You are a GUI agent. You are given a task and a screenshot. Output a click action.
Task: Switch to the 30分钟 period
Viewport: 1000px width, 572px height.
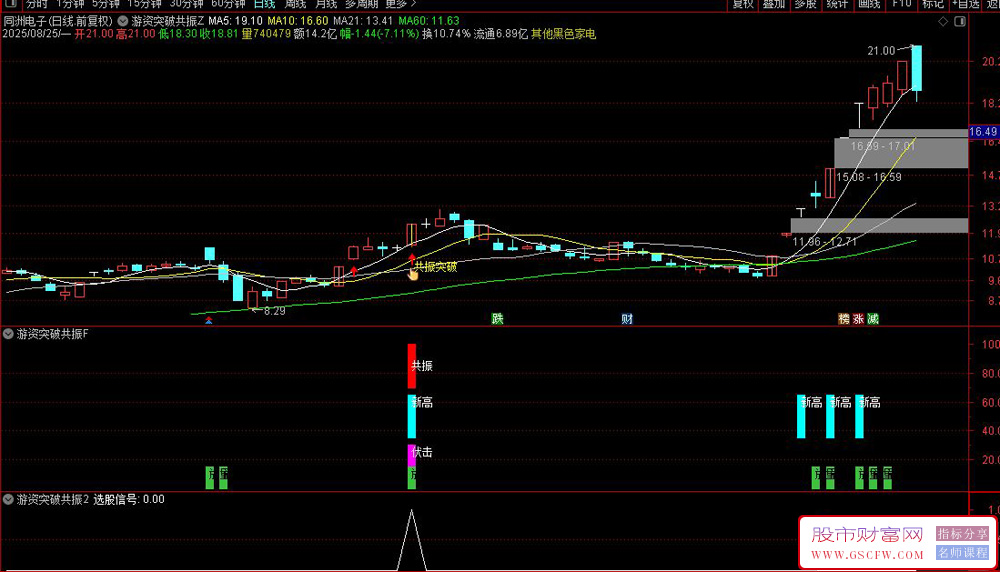click(x=186, y=4)
